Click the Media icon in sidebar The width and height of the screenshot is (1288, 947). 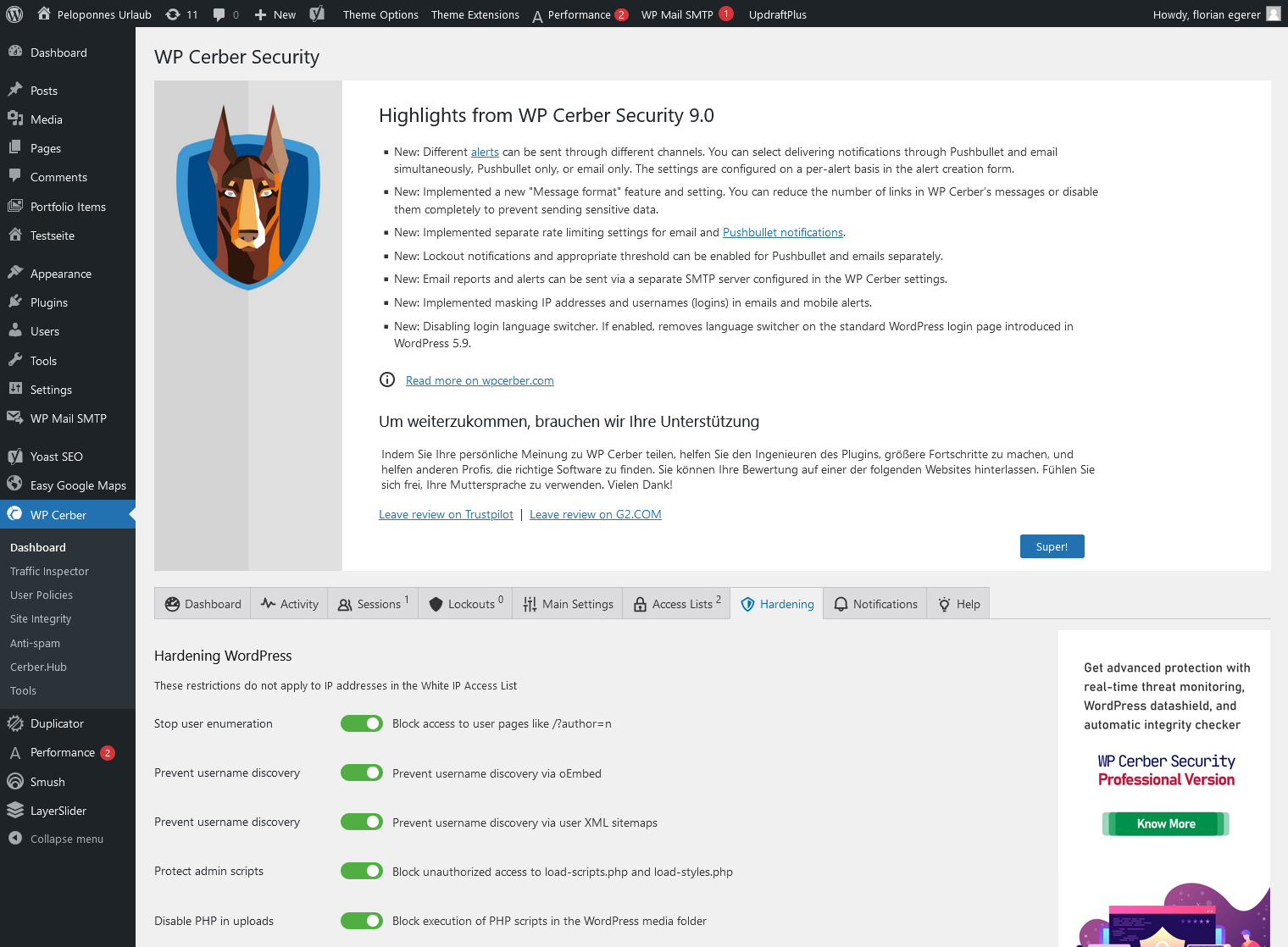(15, 119)
